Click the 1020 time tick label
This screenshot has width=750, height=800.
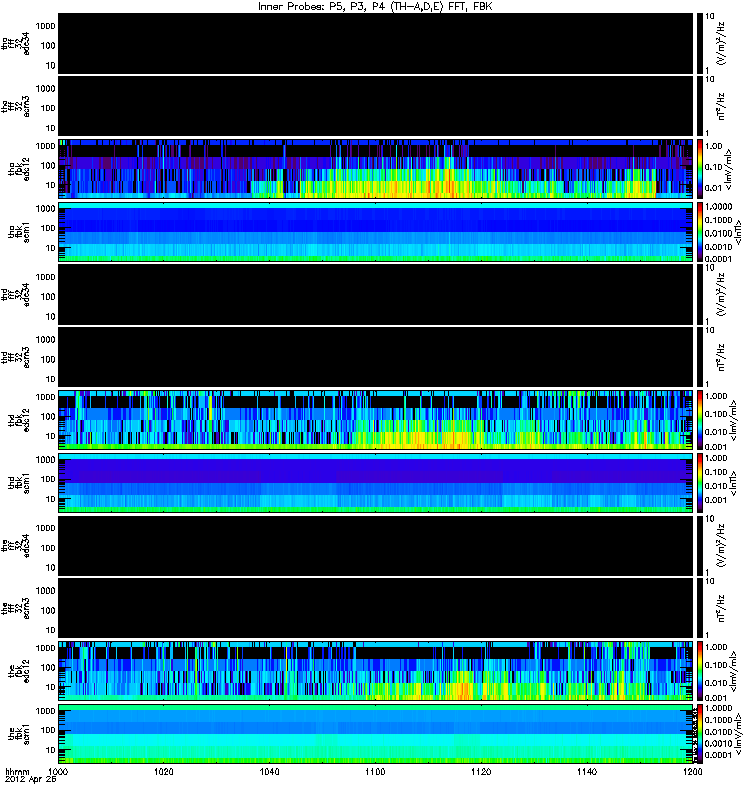[x=164, y=771]
